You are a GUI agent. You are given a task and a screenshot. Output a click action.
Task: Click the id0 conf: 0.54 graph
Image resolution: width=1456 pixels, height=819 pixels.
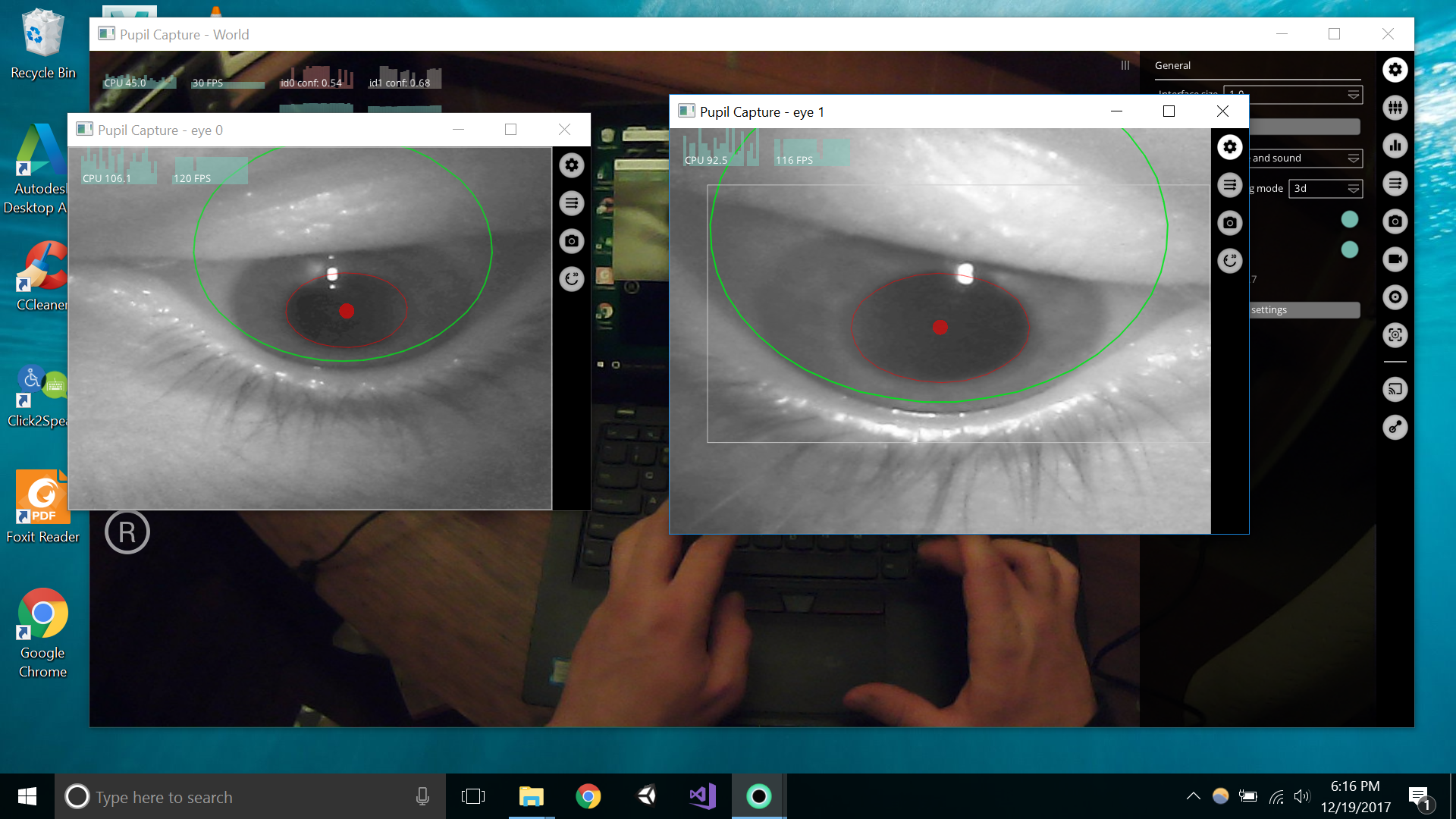point(316,78)
